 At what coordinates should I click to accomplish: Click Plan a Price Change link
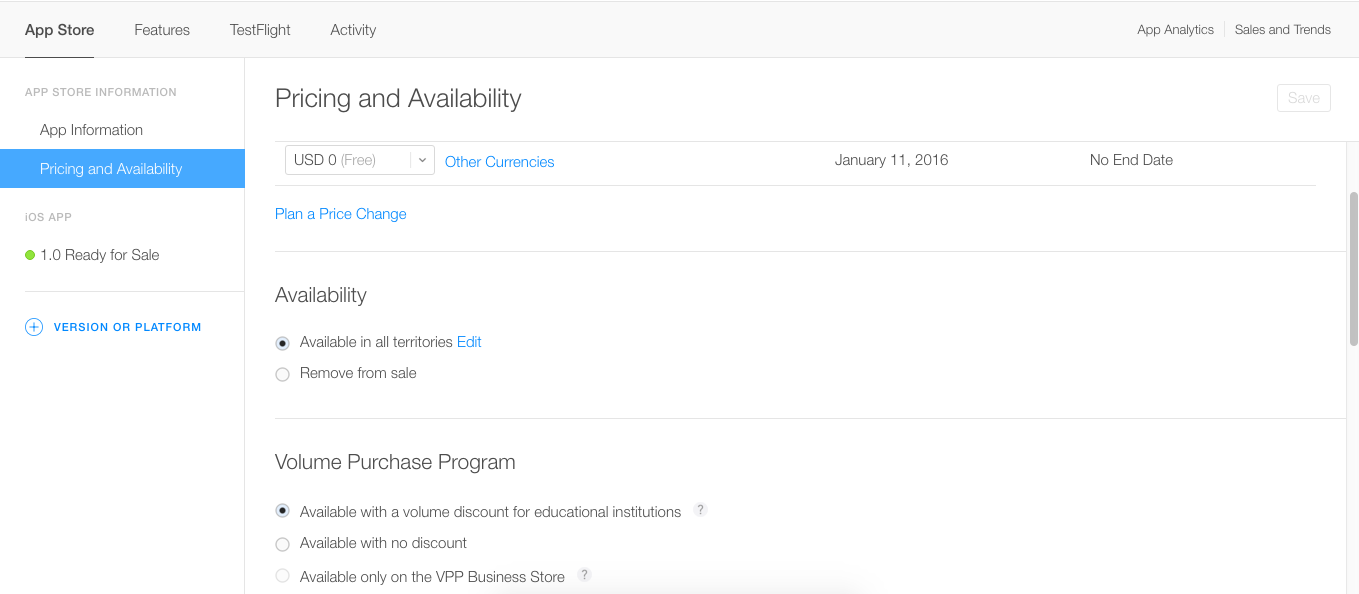coord(341,214)
